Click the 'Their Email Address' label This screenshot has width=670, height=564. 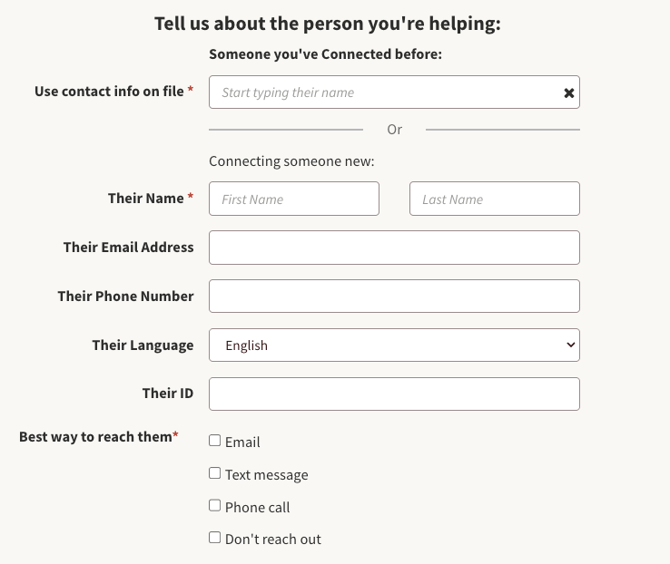(128, 247)
